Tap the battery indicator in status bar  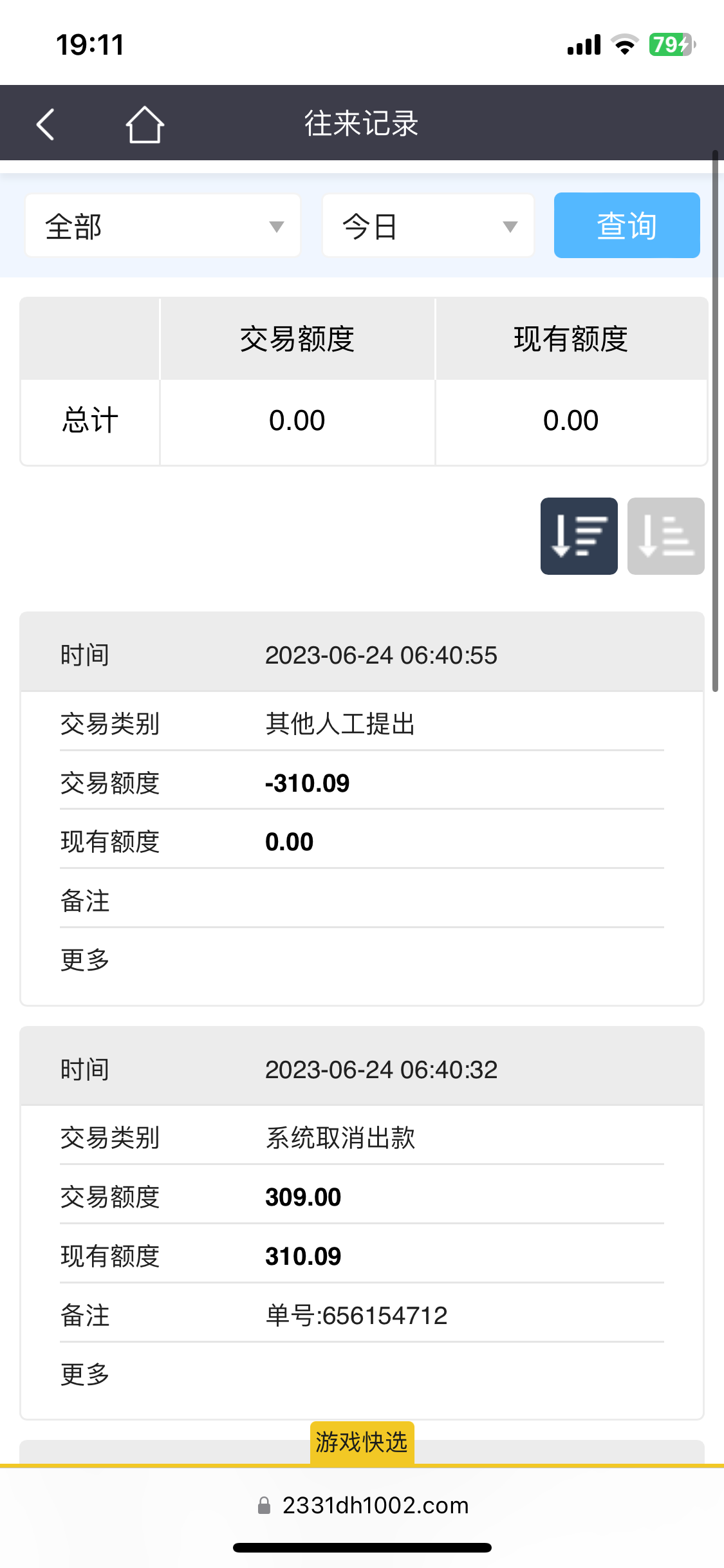[x=671, y=44]
